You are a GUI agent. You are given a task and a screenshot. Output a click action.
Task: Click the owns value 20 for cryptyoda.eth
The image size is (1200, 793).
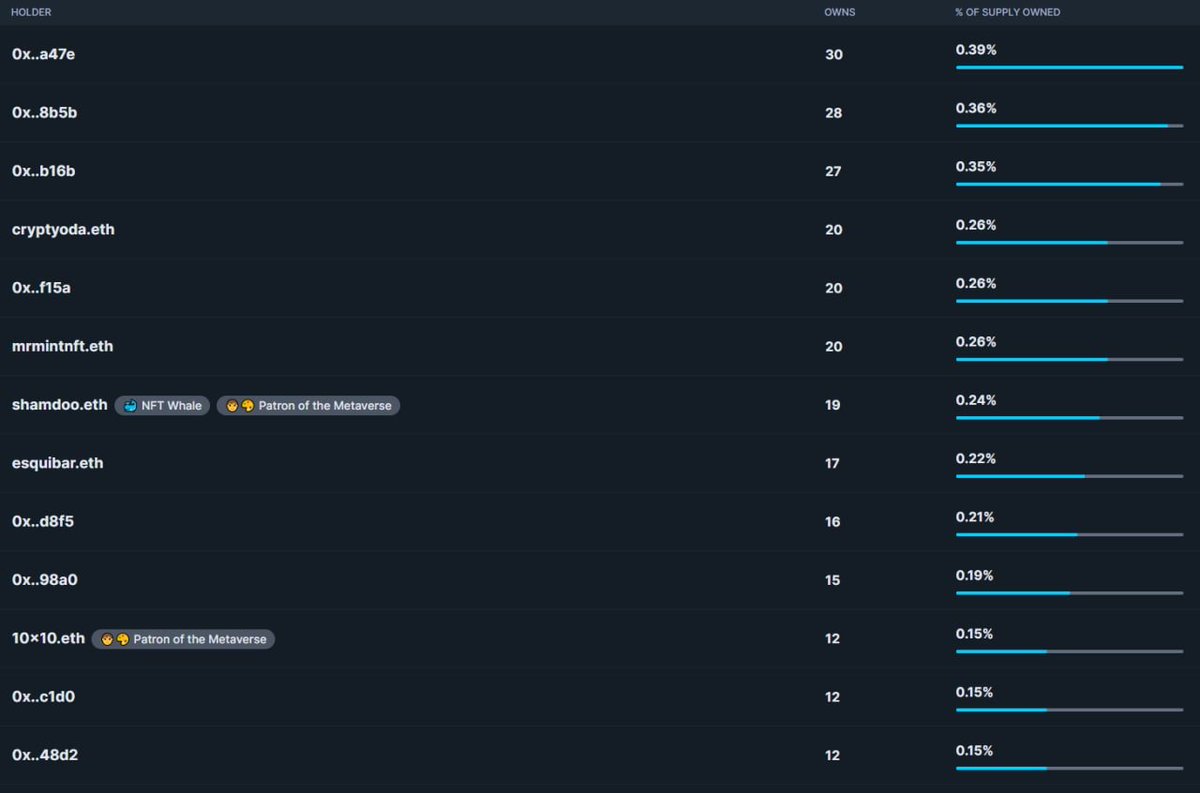pos(834,230)
